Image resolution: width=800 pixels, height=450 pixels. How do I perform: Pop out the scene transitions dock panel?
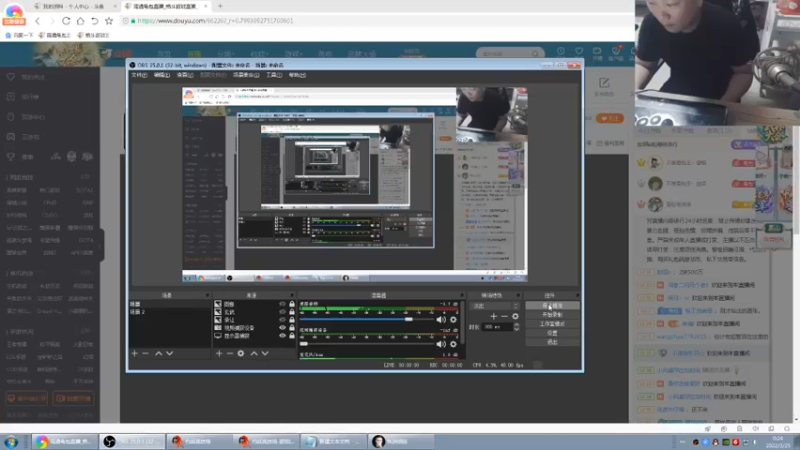(518, 295)
